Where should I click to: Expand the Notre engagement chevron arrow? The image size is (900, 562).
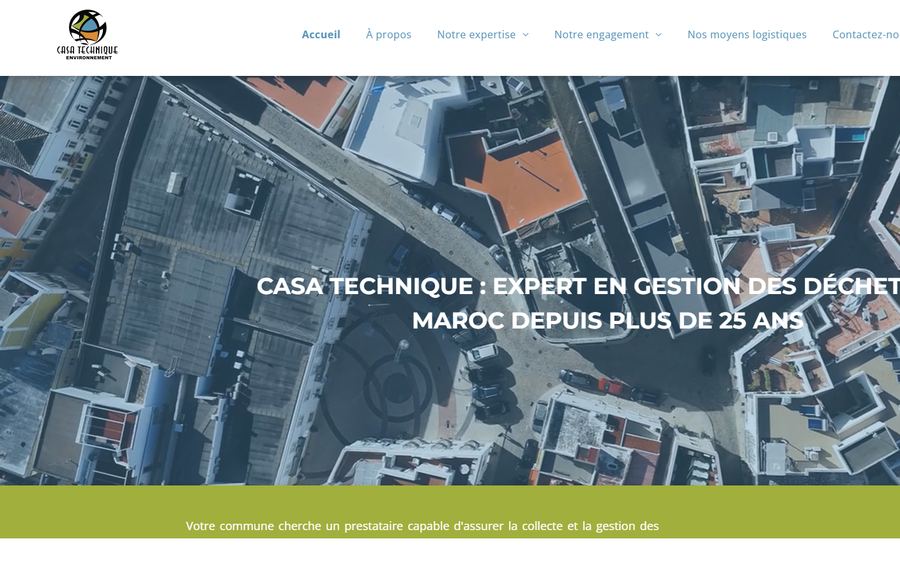(x=658, y=35)
